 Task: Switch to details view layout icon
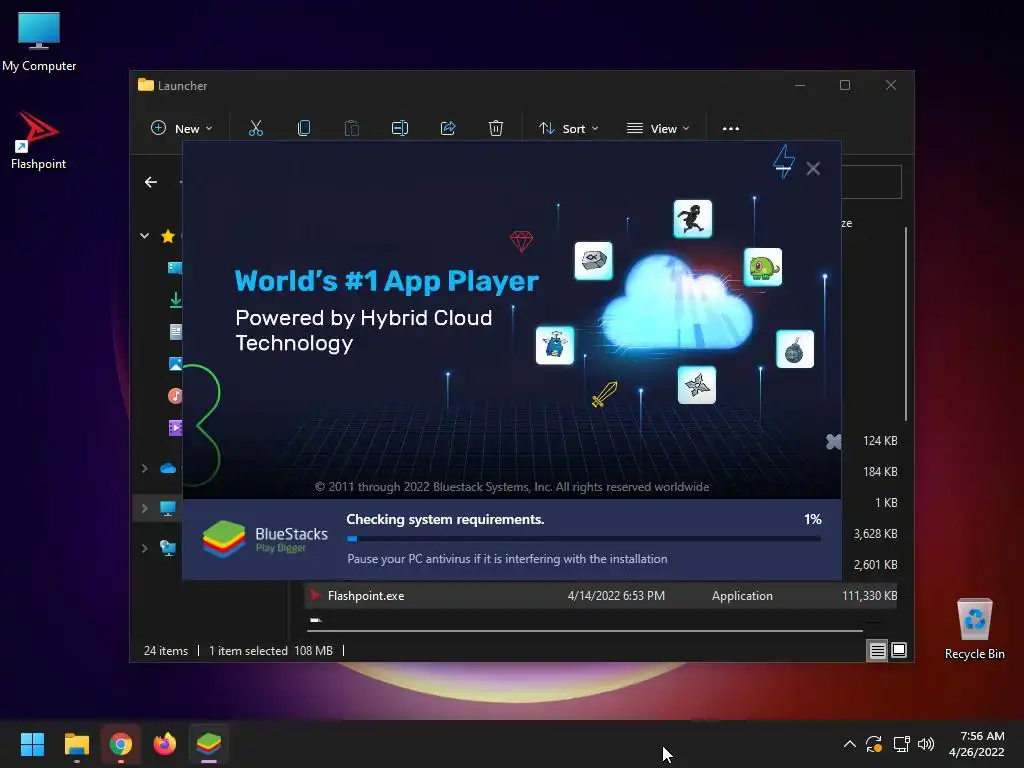click(x=877, y=650)
